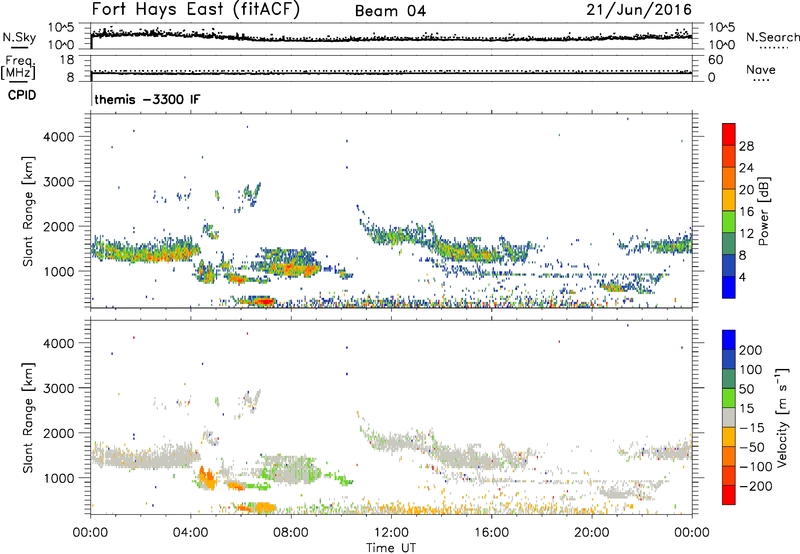The image size is (800, 554).
Task: Click the noise trace in the N.Sky panel
Action: tap(391, 37)
